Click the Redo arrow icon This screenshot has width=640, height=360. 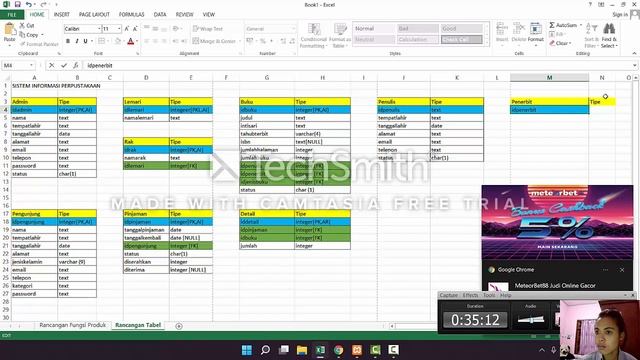[x=43, y=4]
